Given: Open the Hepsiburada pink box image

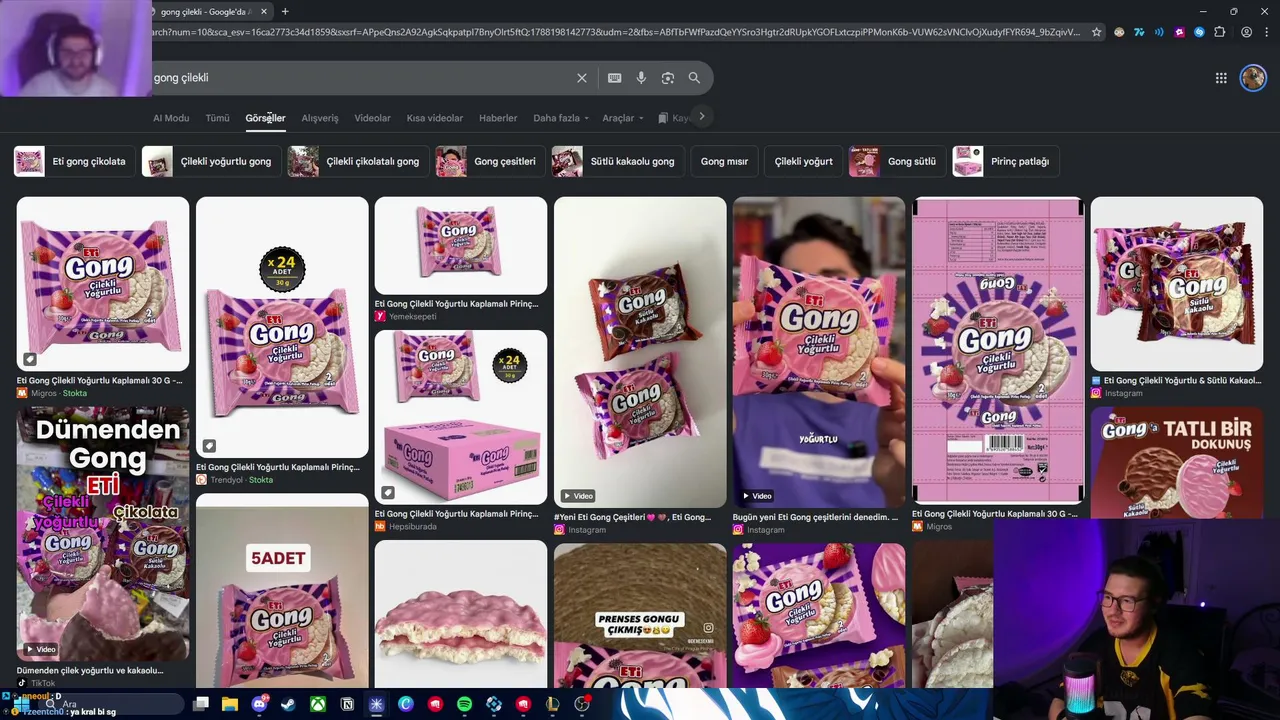Looking at the screenshot, I should click(461, 417).
